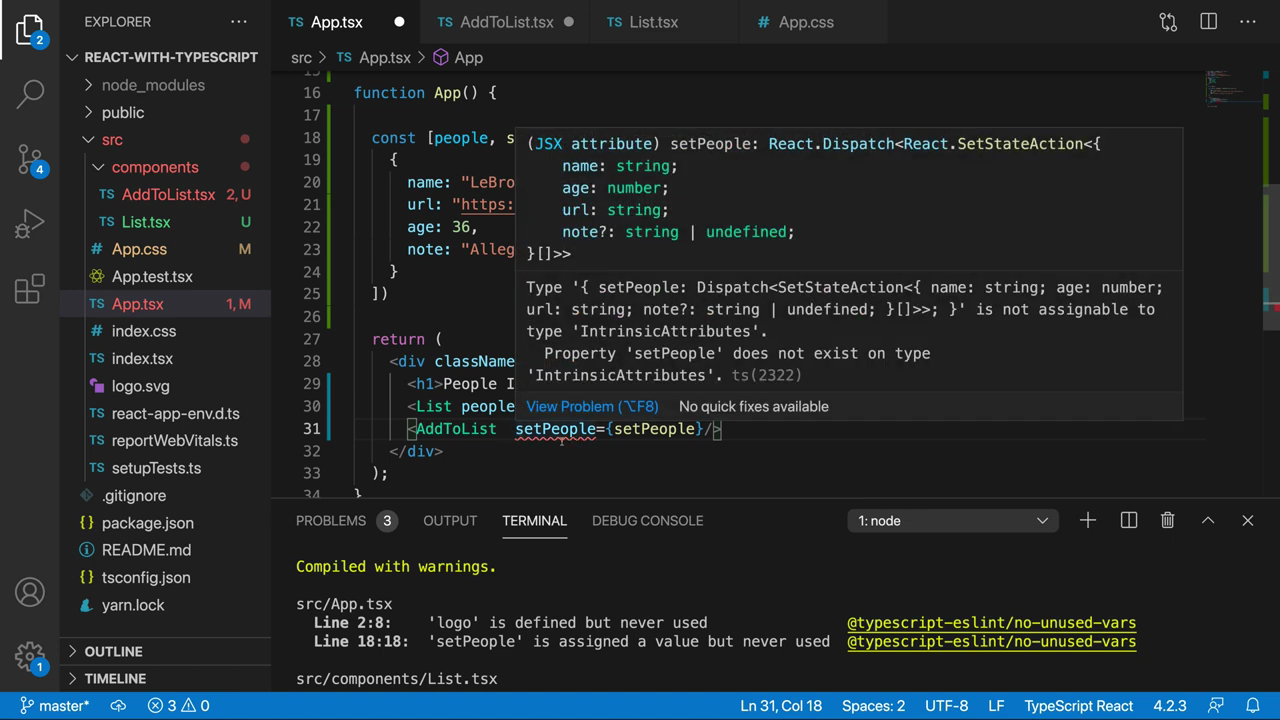Open the PROBLEMS panel tab
1280x720 pixels.
pos(346,520)
